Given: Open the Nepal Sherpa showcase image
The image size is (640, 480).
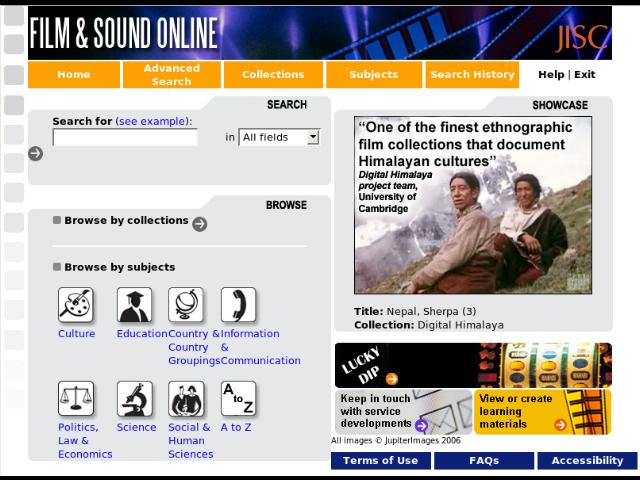Looking at the screenshot, I should (x=473, y=206).
